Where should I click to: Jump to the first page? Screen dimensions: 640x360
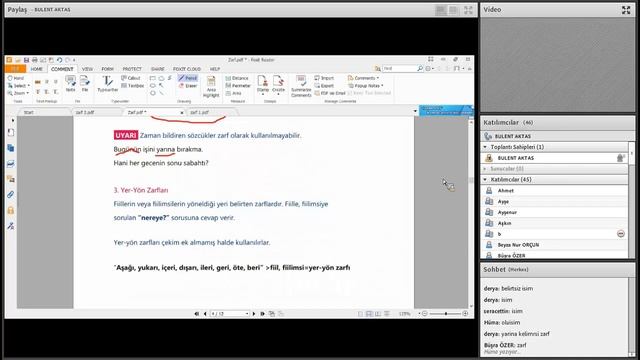coord(197,313)
